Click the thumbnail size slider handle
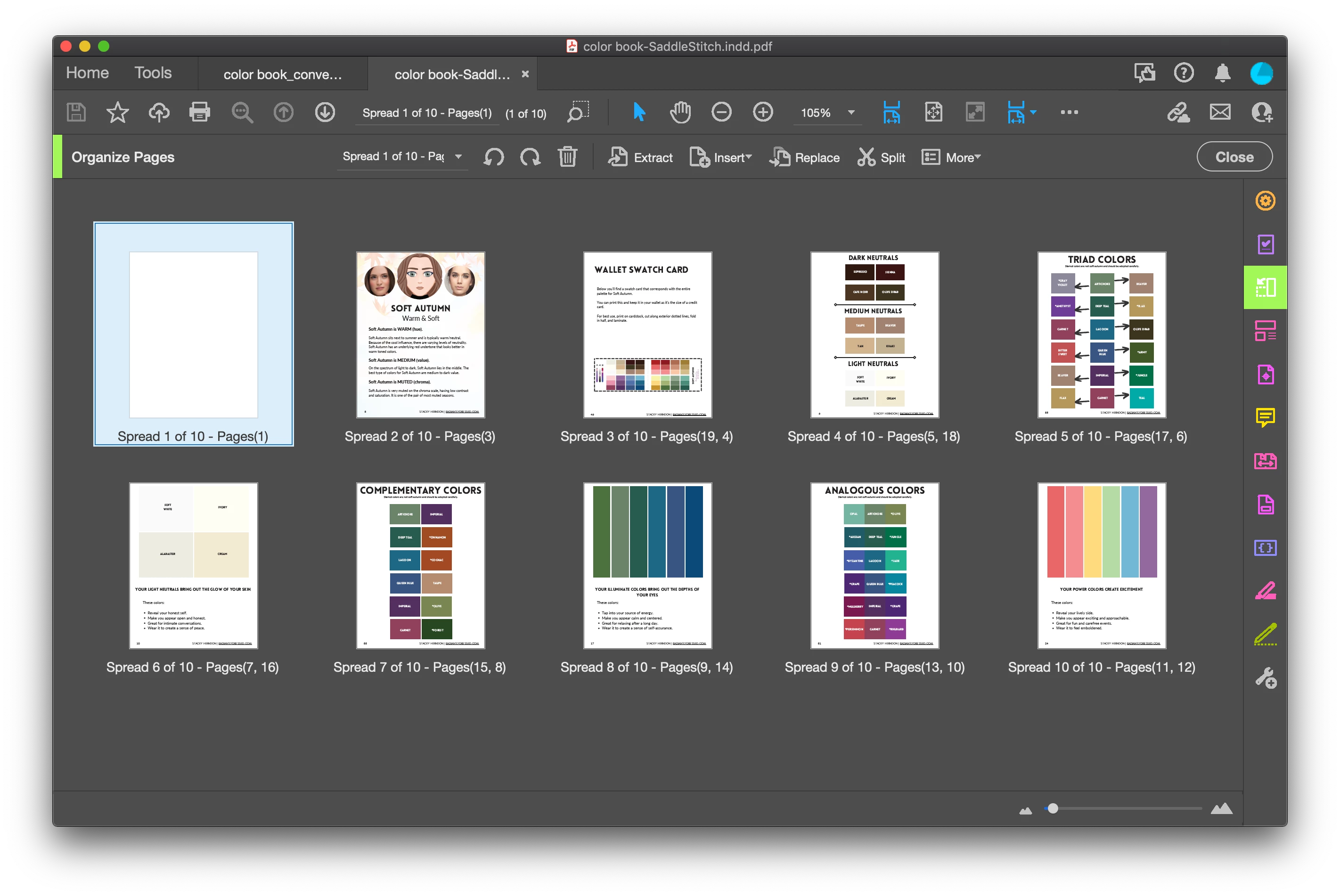 [x=1053, y=808]
